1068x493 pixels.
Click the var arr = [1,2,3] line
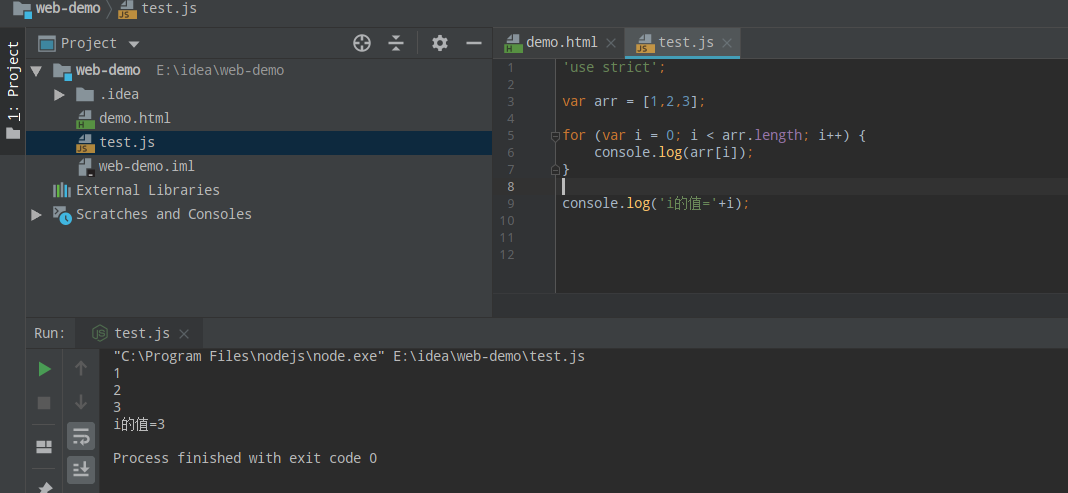633,101
